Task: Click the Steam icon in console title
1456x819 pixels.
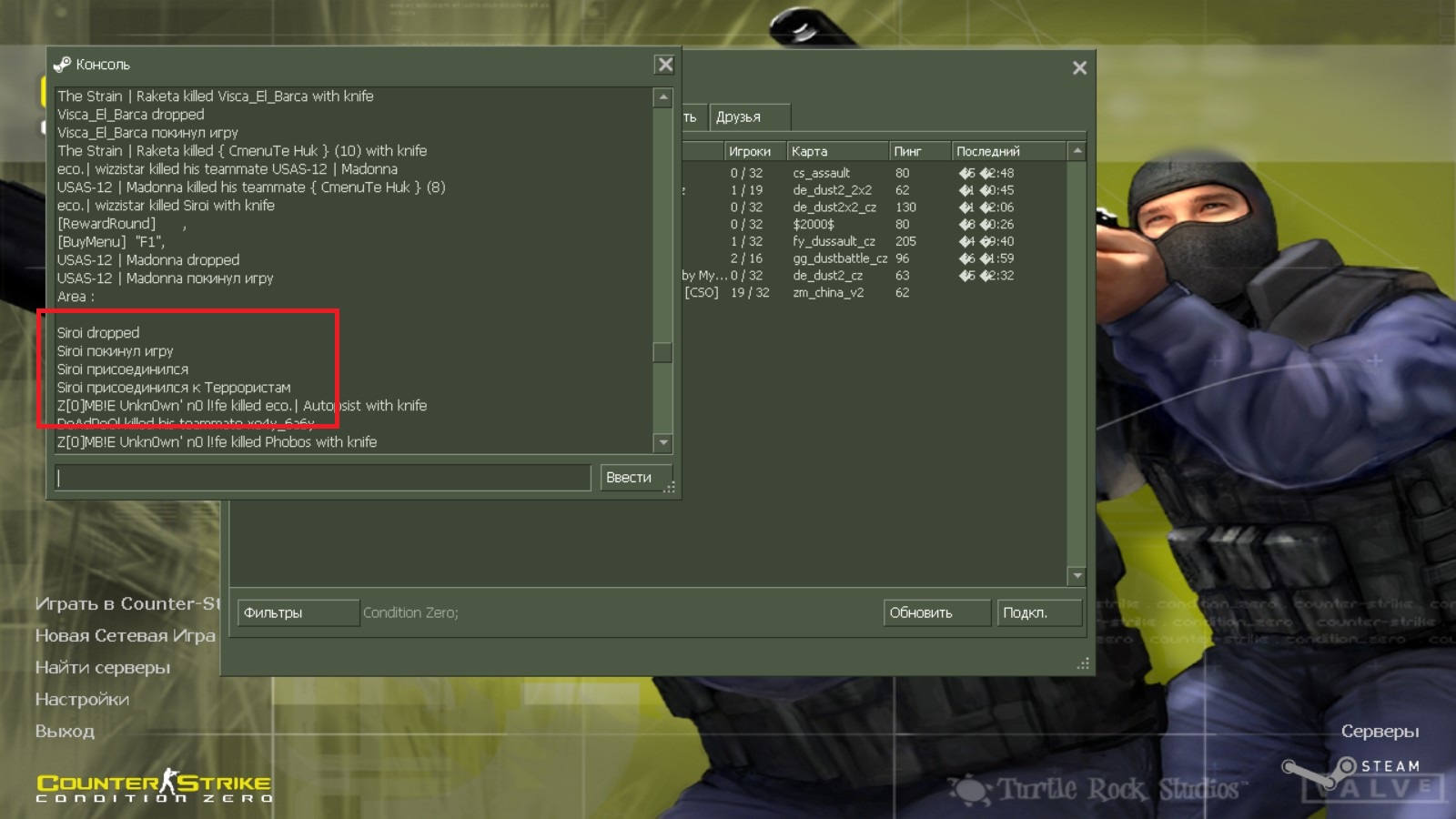Action: 62,65
